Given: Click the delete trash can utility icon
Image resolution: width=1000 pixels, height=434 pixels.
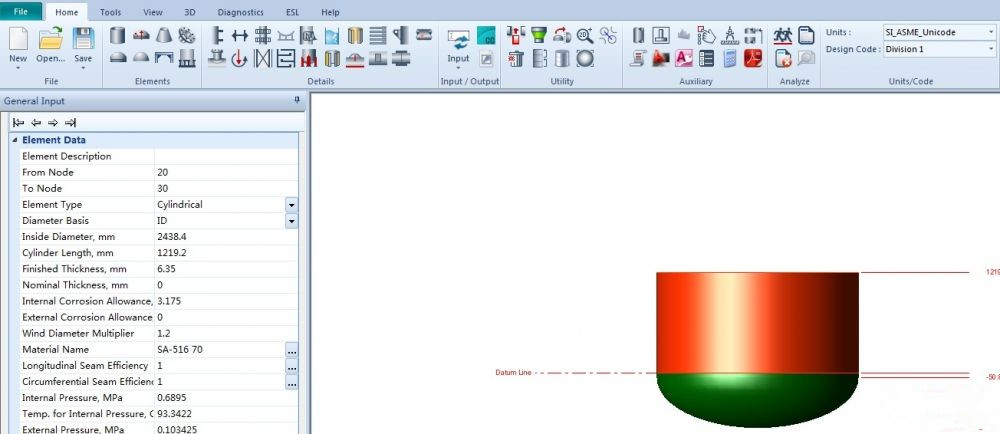Looking at the screenshot, I should coord(516,59).
